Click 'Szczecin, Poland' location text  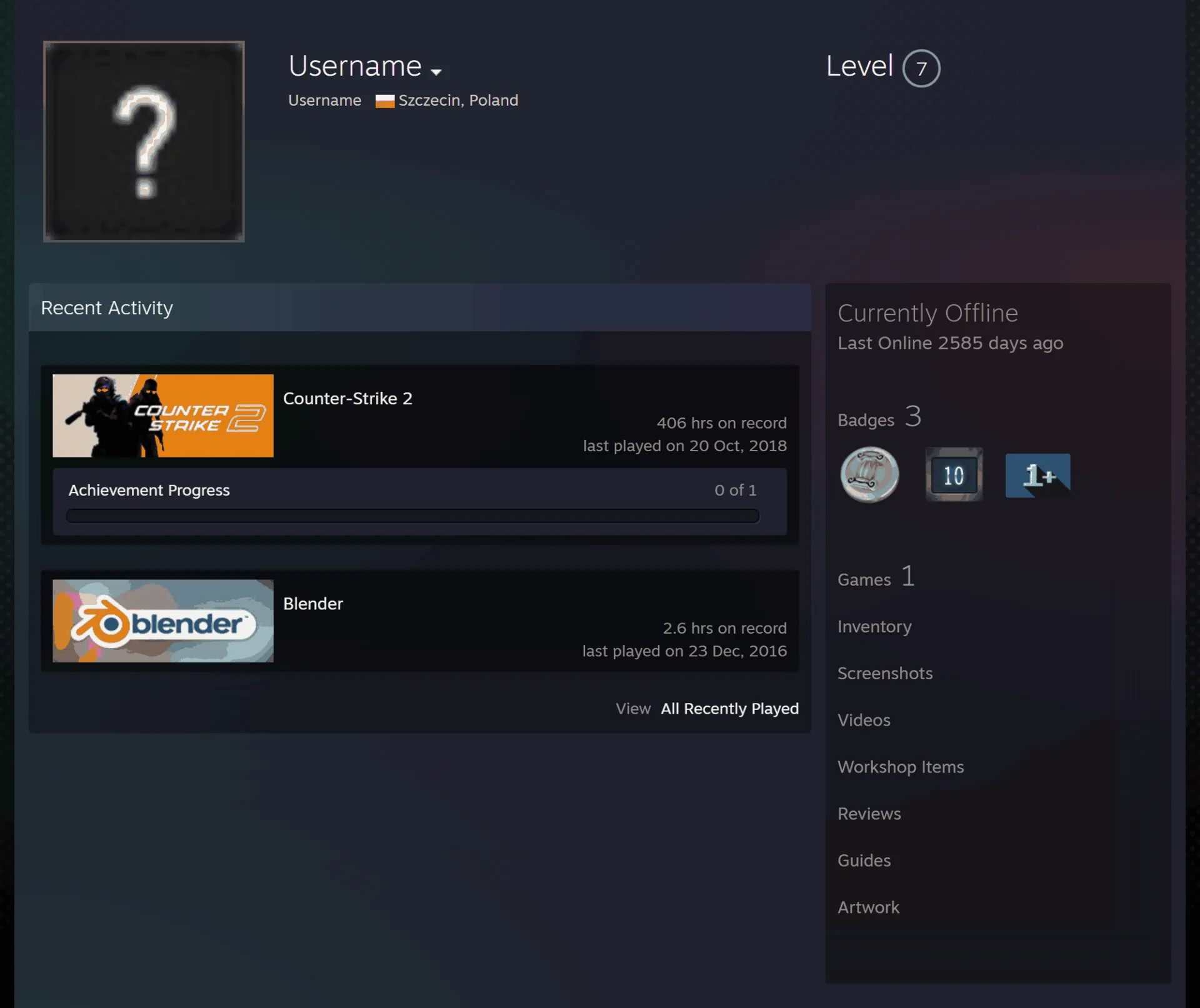[458, 101]
